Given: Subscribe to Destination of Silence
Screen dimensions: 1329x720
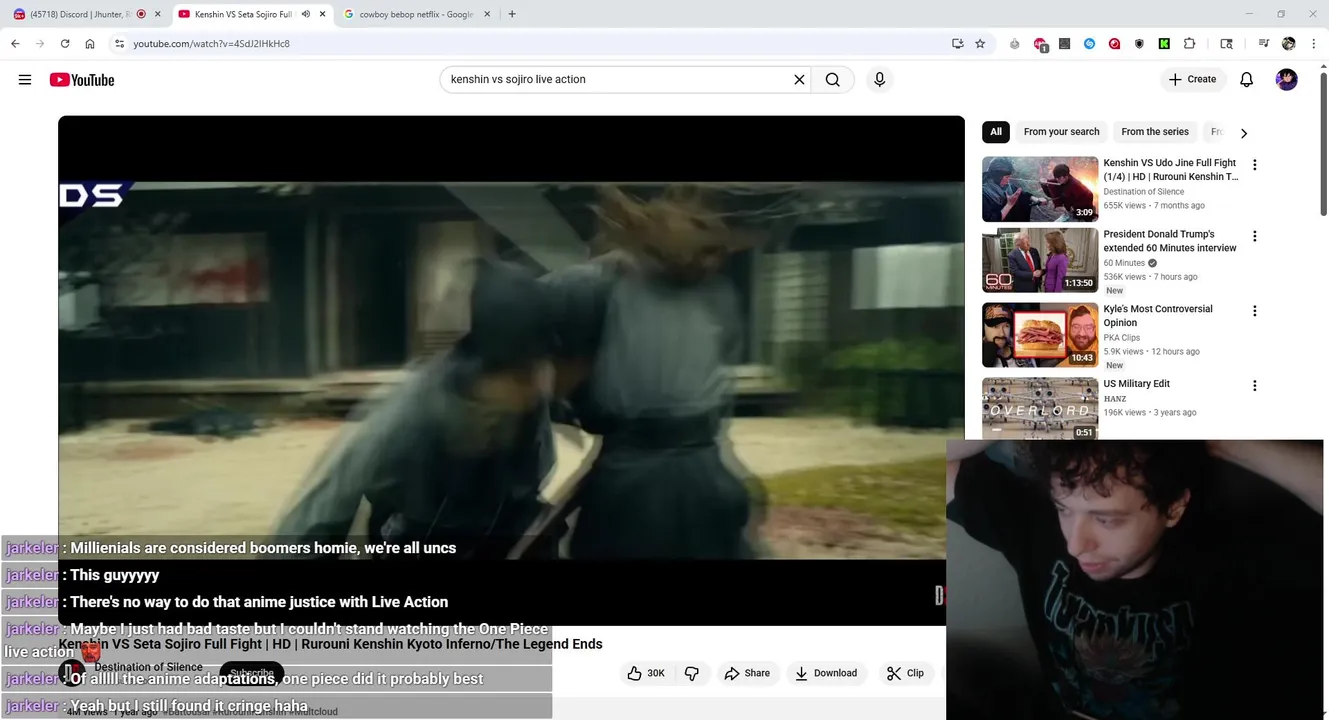Looking at the screenshot, I should coord(252,673).
